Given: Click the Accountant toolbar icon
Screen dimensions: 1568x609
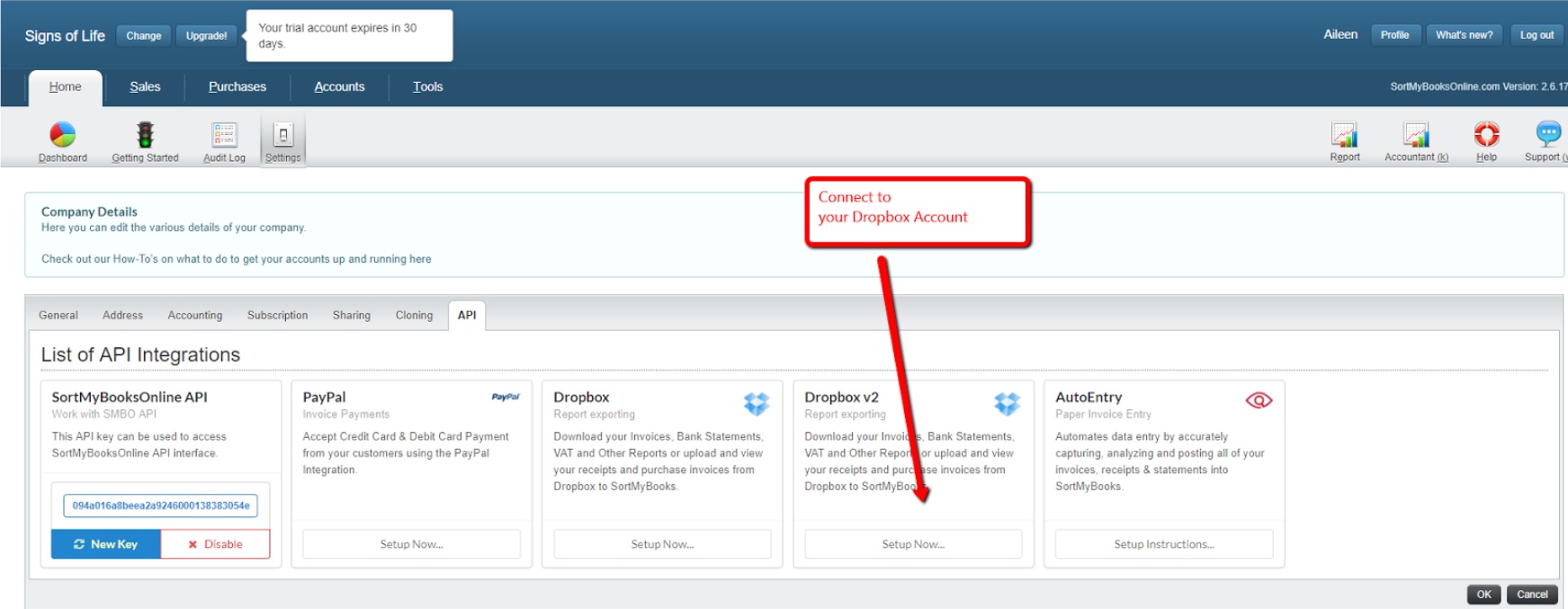Looking at the screenshot, I should coord(1416,135).
